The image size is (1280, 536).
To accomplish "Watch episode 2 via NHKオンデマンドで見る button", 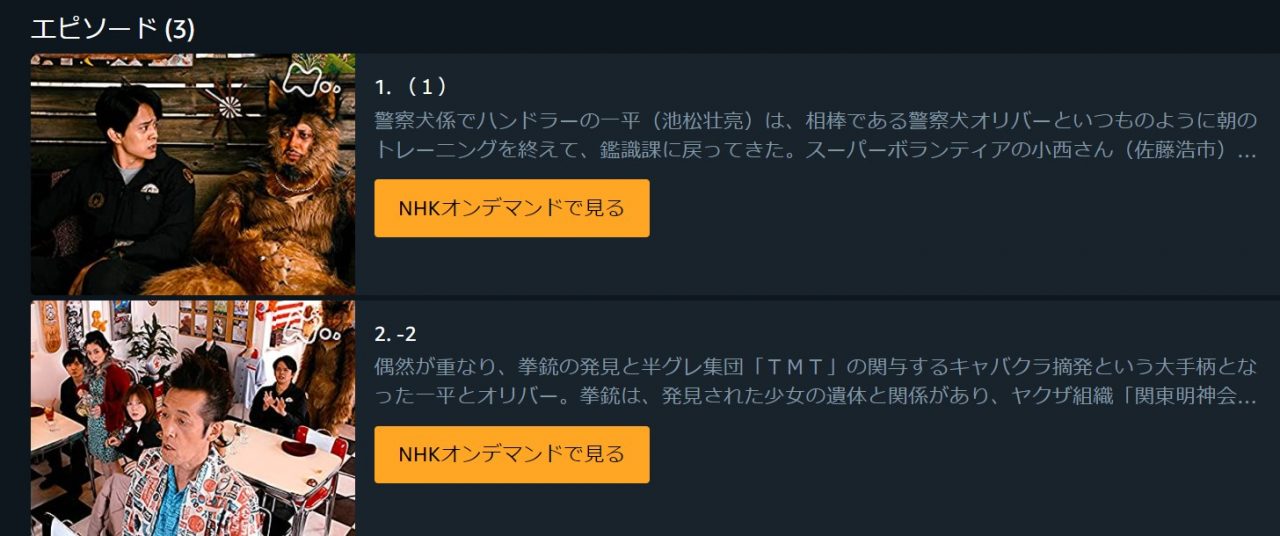I will coord(512,454).
